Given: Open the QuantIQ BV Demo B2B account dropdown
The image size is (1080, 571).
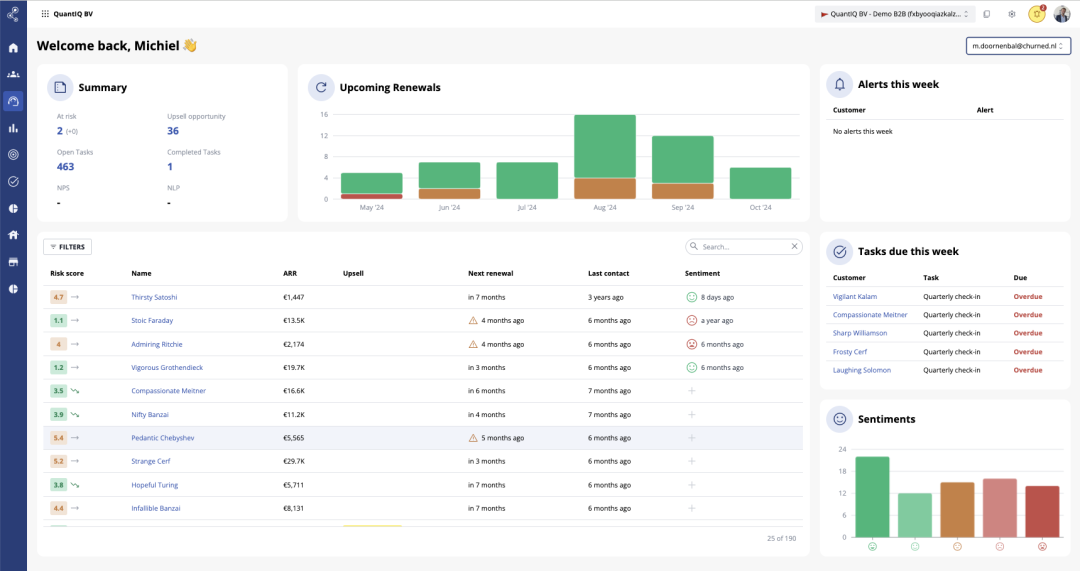Looking at the screenshot, I should point(894,14).
